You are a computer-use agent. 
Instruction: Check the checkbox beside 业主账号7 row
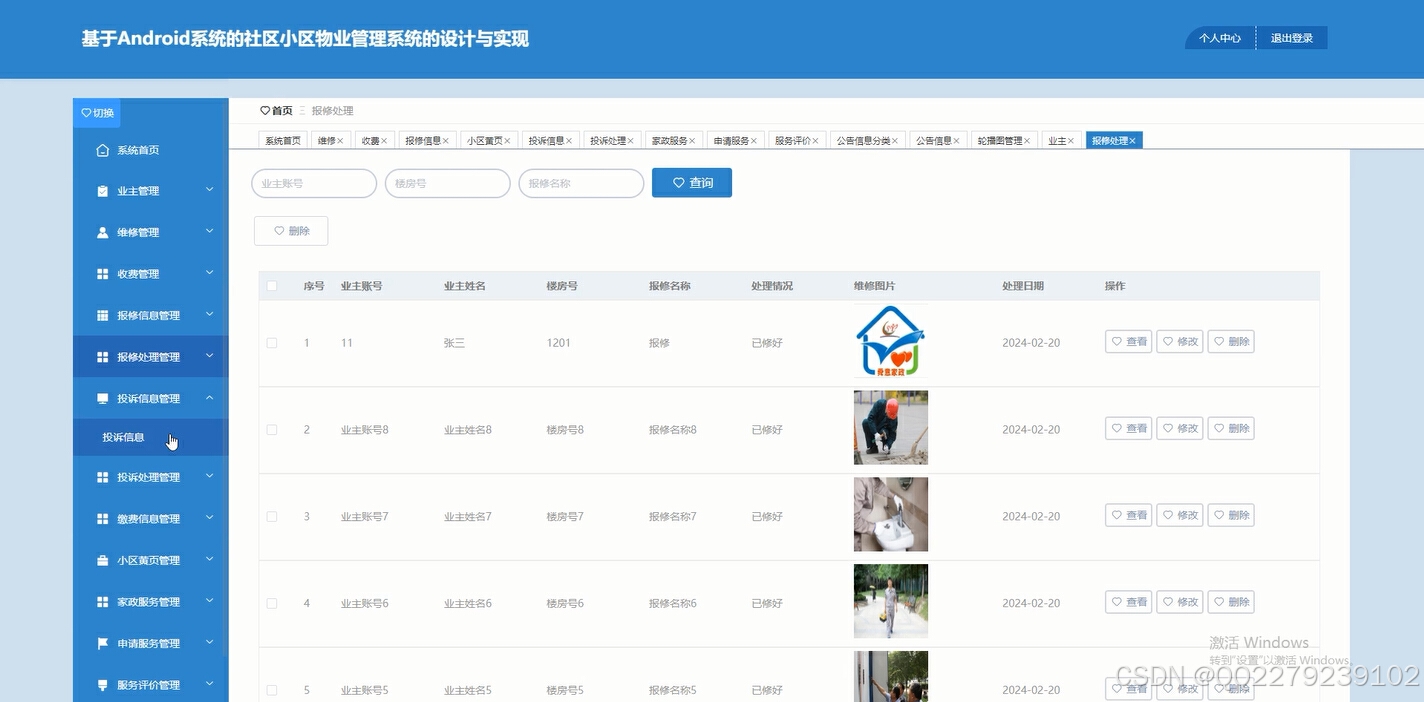[271, 515]
